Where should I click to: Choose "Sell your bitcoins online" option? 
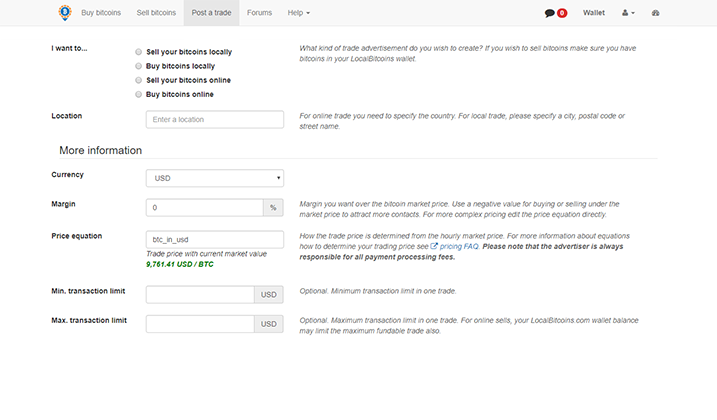click(x=138, y=80)
